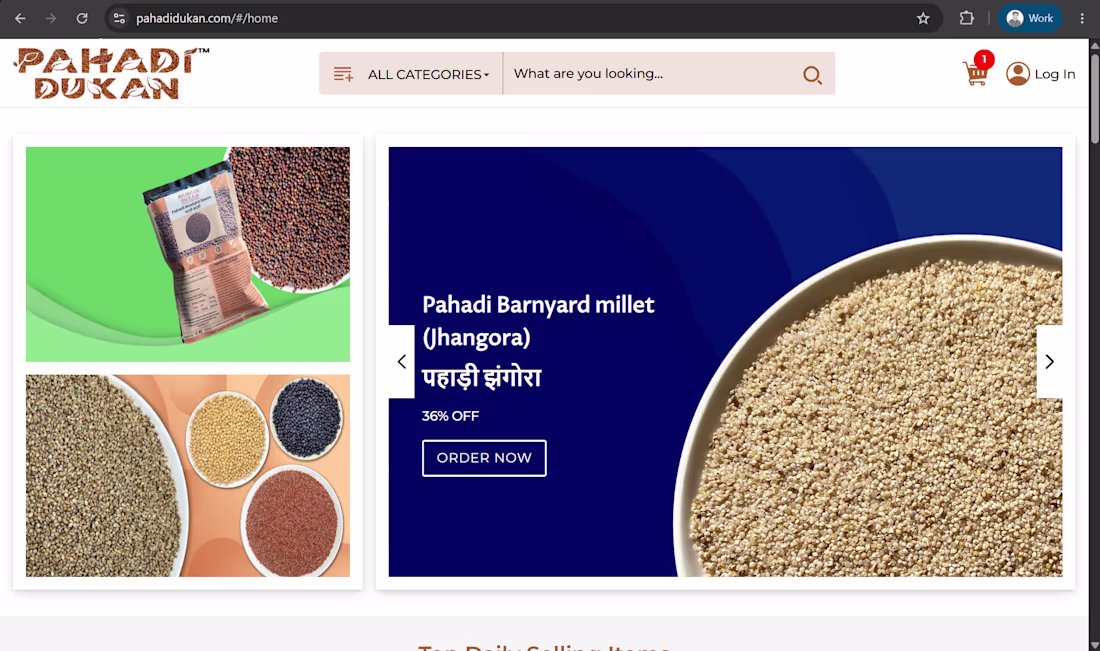Screen dimensions: 1100x651
Task: Click the user account avatar icon
Action: (x=1018, y=74)
